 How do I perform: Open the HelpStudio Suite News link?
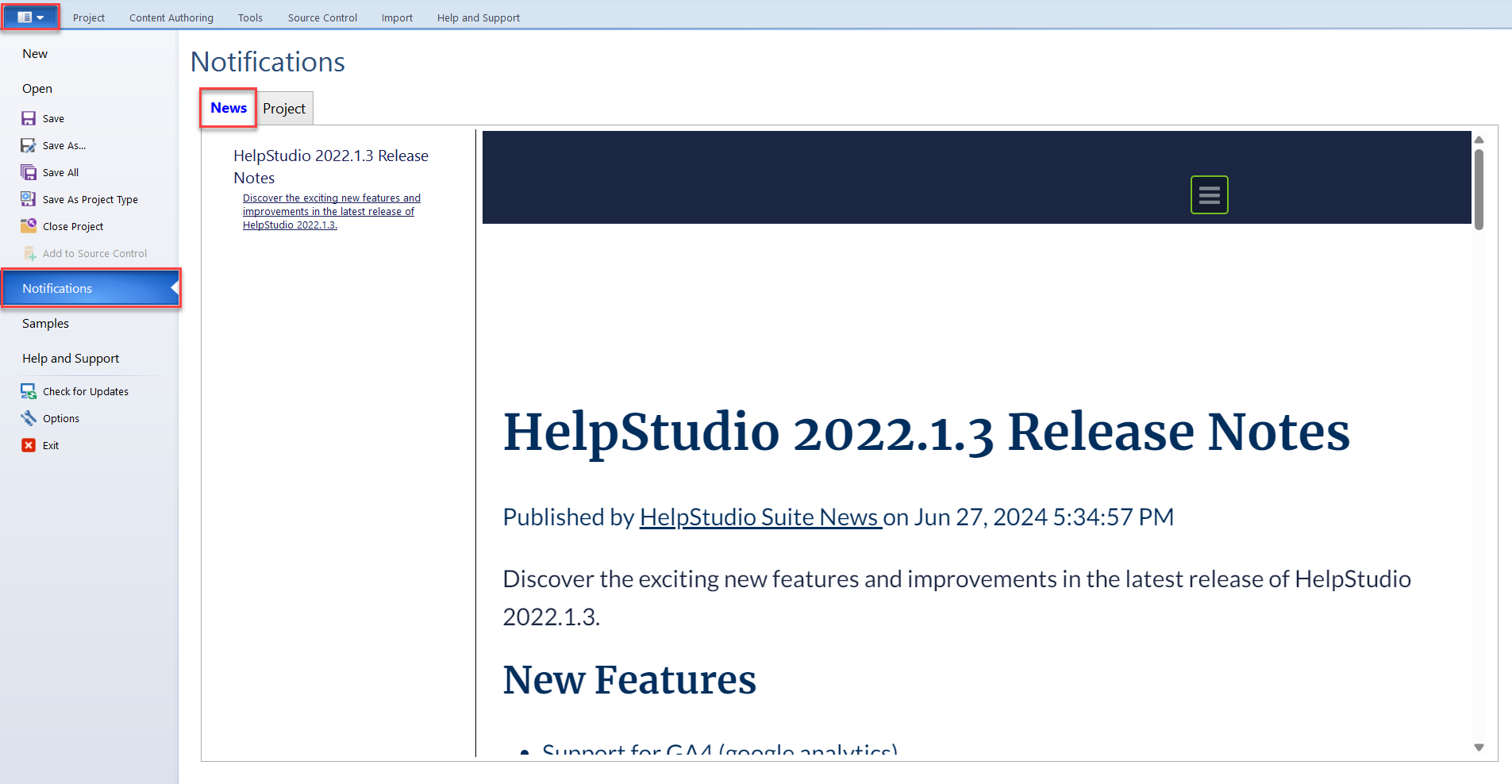pyautogui.click(x=760, y=517)
